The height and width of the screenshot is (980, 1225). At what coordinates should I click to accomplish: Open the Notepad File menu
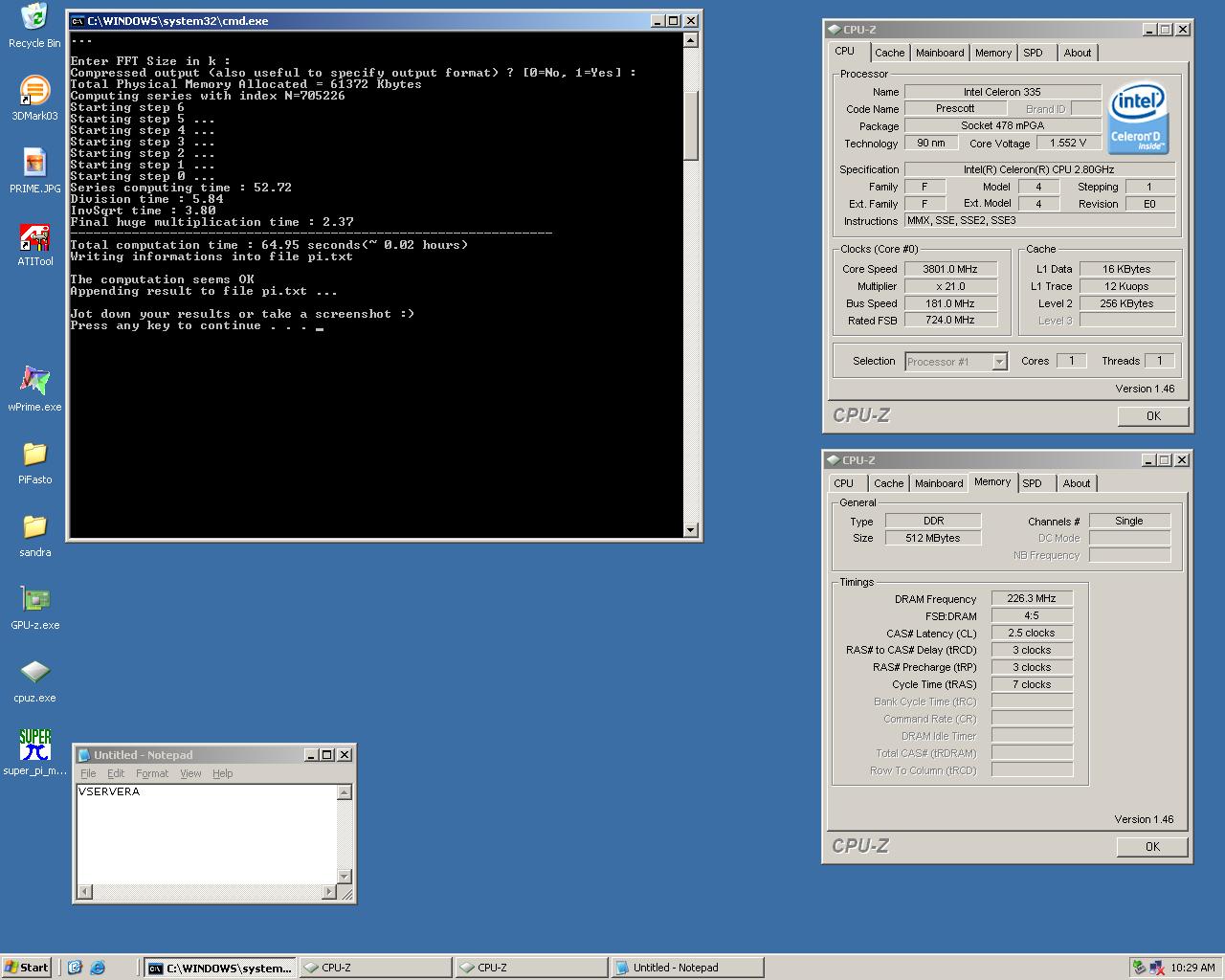pyautogui.click(x=88, y=773)
